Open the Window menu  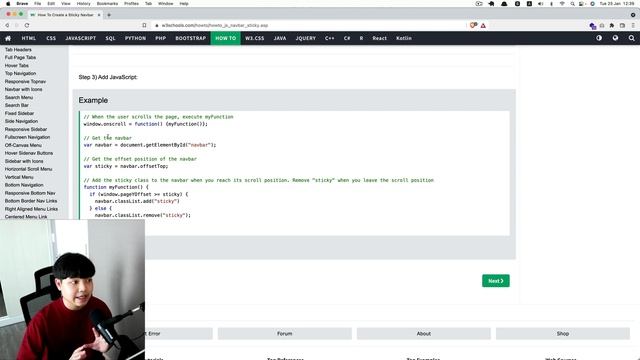tap(165, 4)
